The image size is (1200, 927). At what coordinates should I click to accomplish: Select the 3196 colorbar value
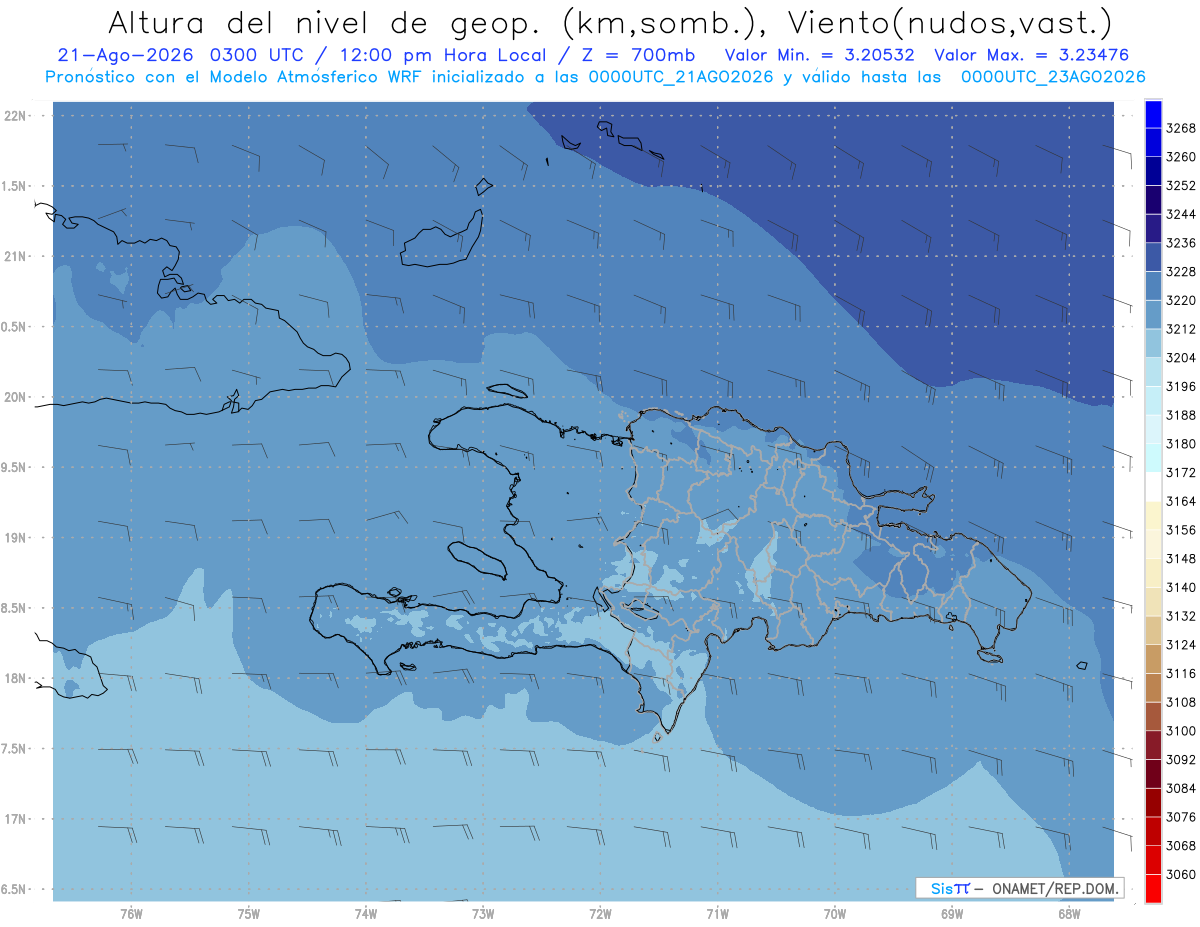[1181, 386]
